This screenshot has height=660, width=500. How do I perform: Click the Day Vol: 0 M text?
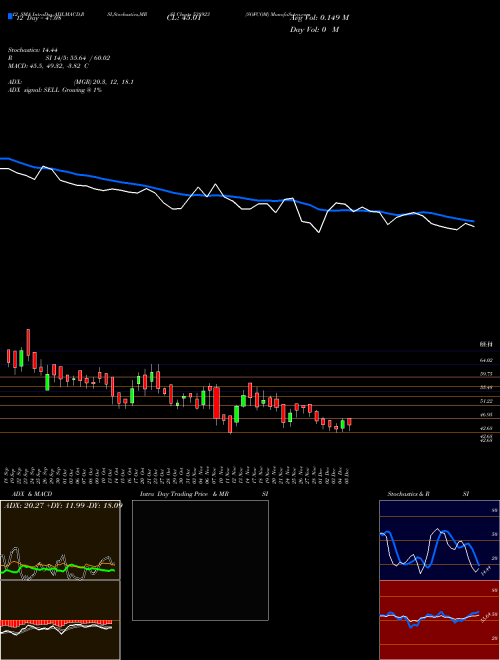(314, 30)
